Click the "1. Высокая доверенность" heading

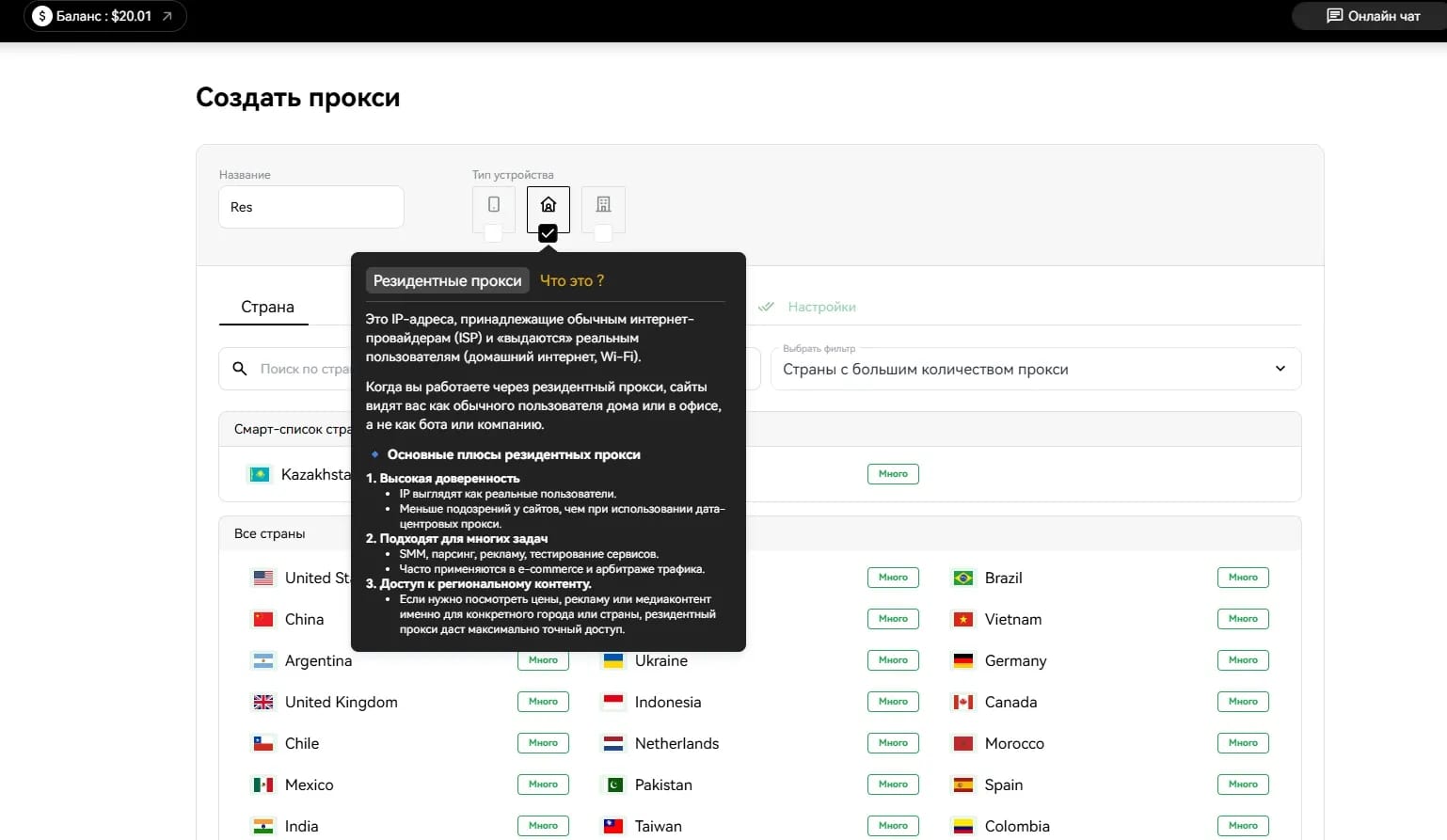[442, 478]
